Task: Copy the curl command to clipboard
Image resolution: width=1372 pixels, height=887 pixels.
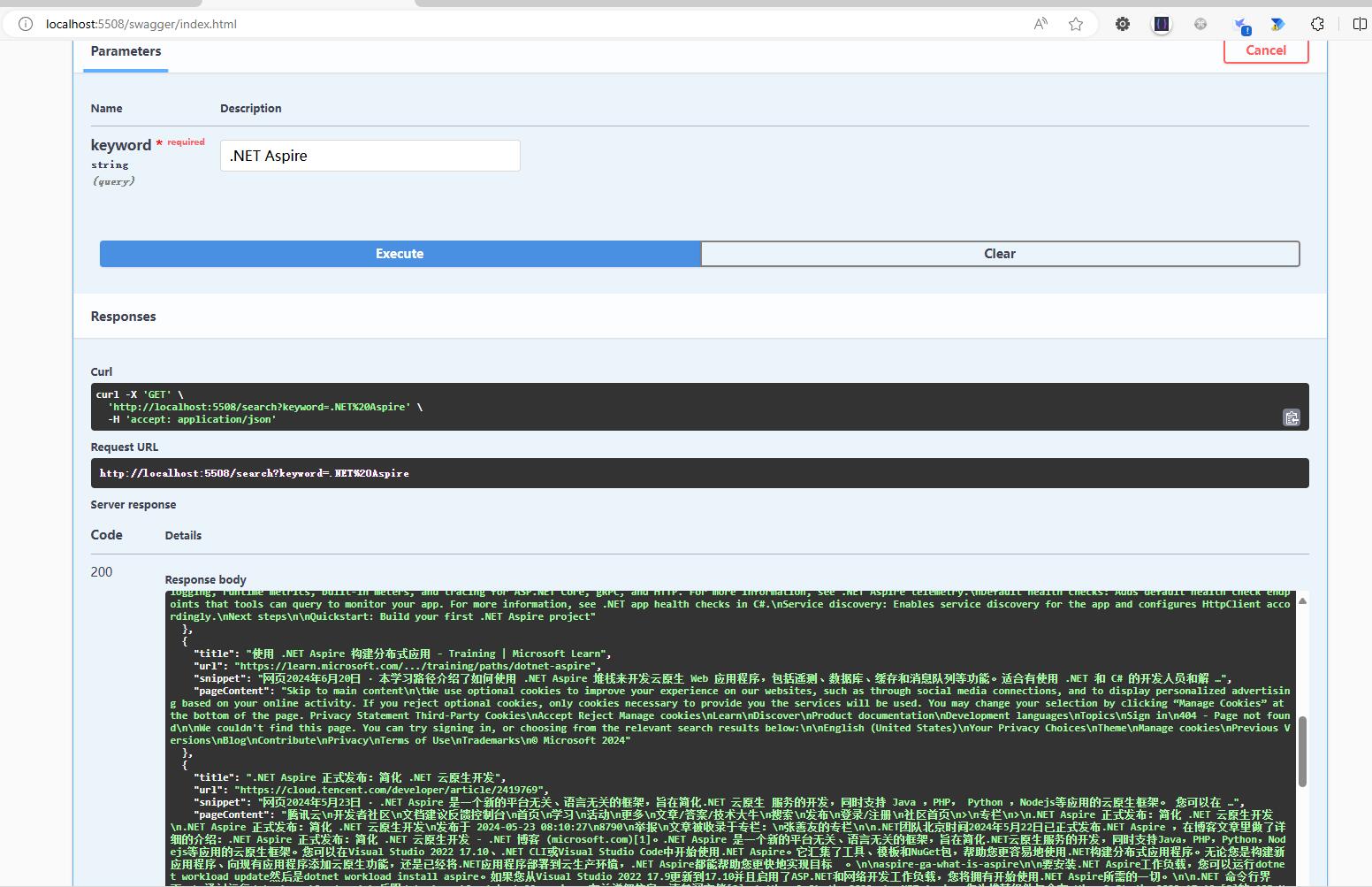Action: coord(1292,417)
